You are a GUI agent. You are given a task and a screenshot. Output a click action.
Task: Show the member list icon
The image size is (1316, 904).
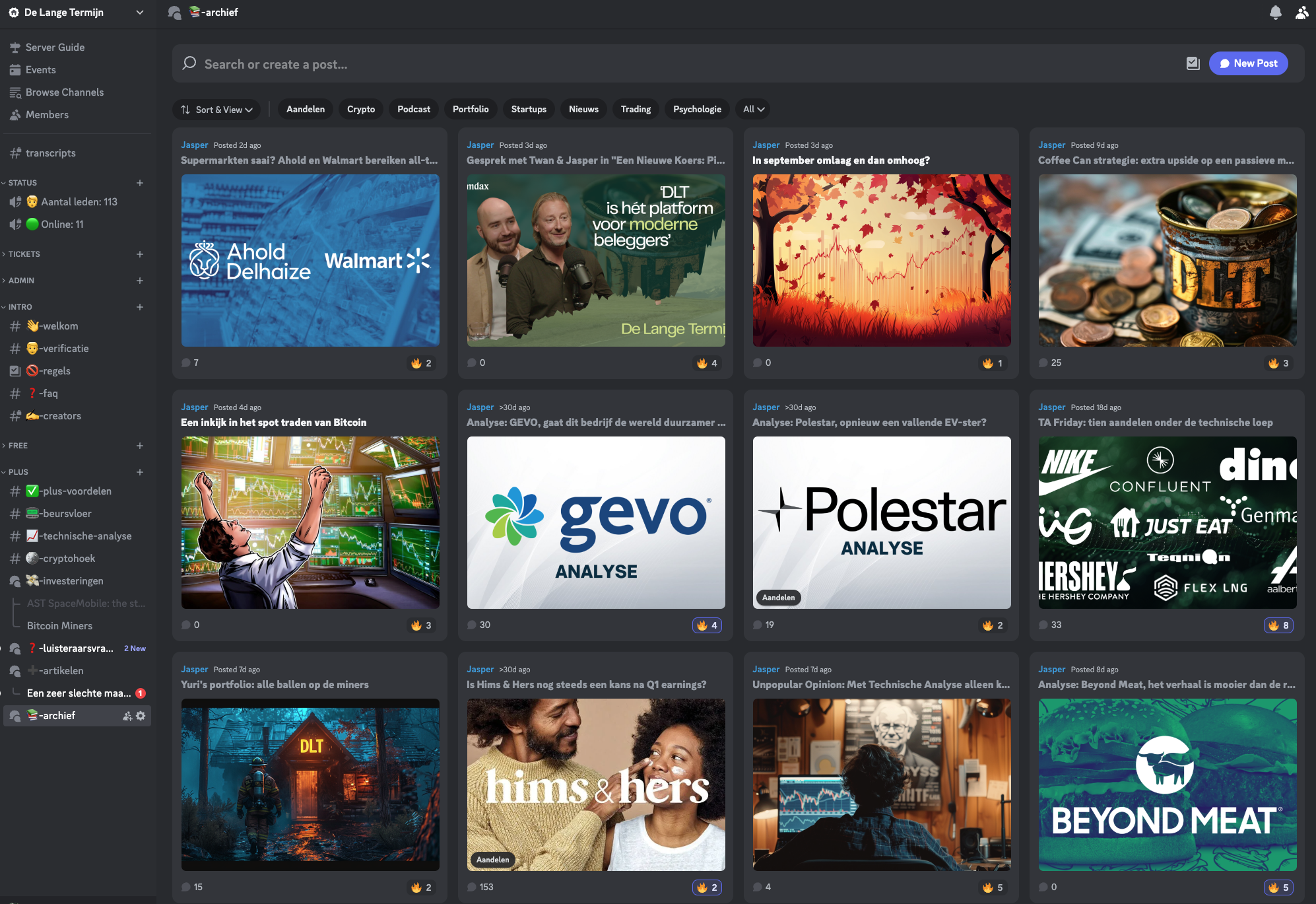[1301, 13]
